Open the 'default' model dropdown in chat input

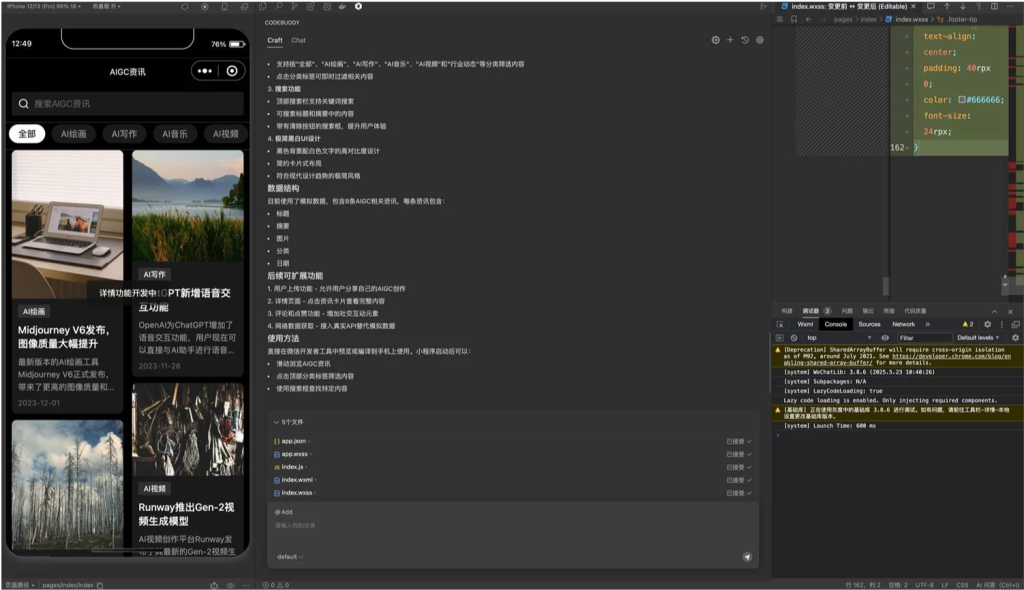coord(290,557)
